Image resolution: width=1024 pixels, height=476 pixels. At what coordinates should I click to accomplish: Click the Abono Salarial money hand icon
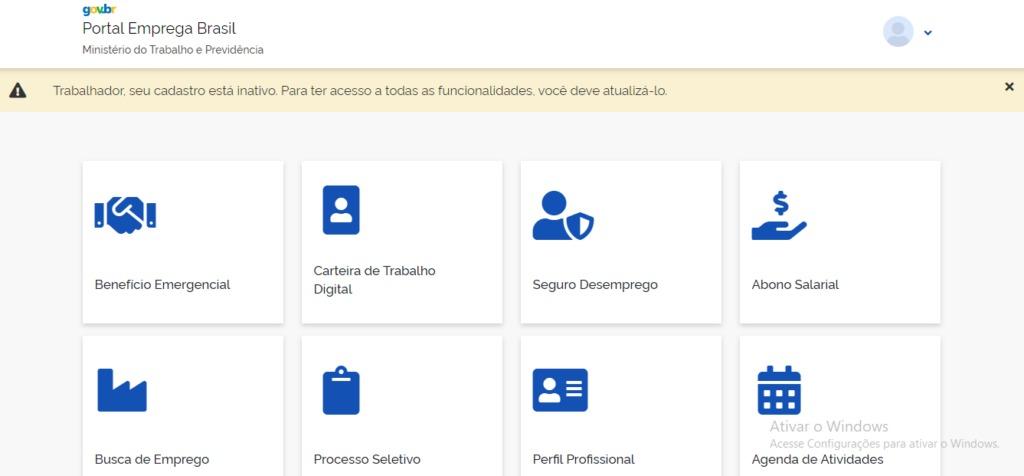click(x=778, y=216)
